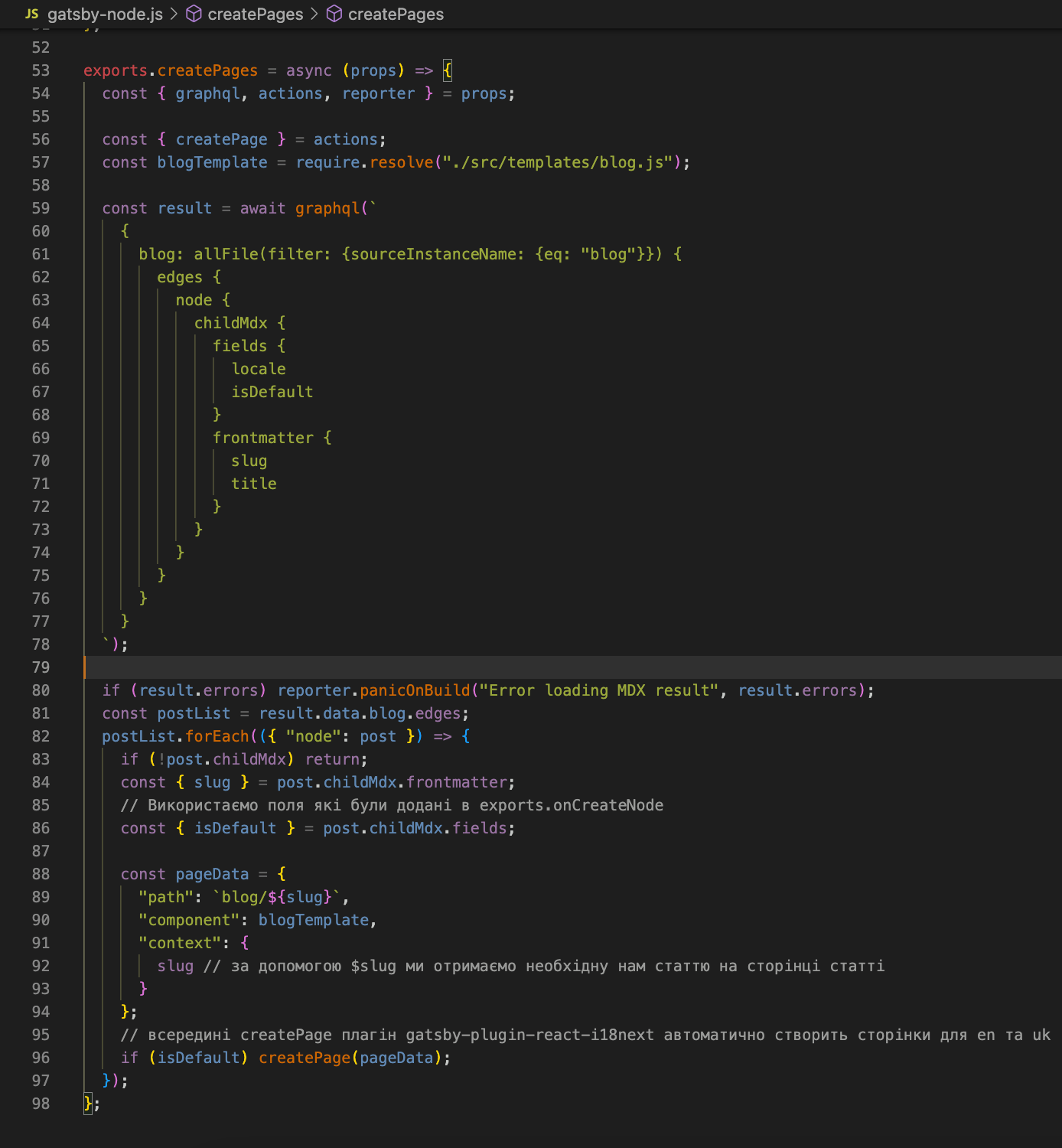Click 'fields {' on line 65
Screen dimensions: 1062x1148
[x=249, y=346]
